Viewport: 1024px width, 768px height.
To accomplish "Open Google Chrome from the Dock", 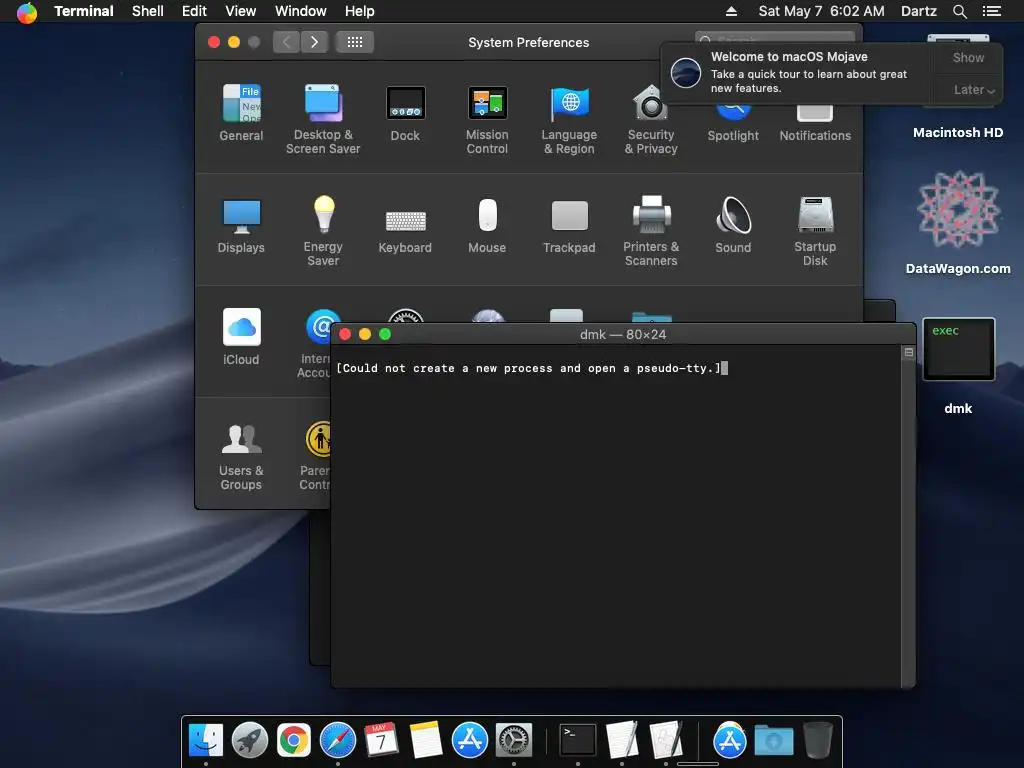I will [293, 741].
